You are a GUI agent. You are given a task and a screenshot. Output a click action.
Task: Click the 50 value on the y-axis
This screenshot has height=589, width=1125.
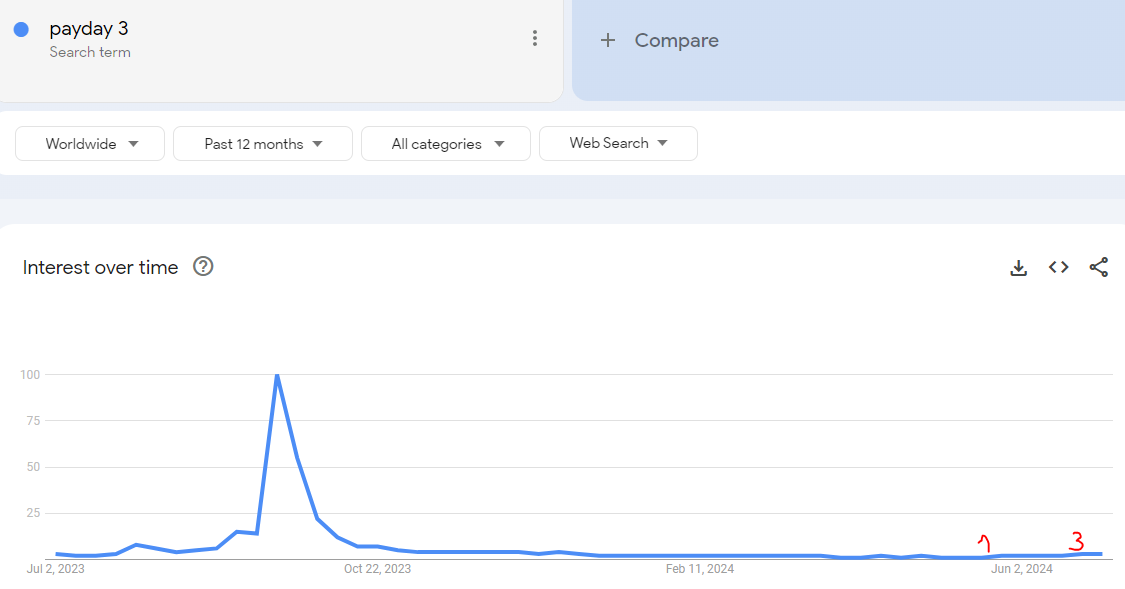[x=33, y=467]
